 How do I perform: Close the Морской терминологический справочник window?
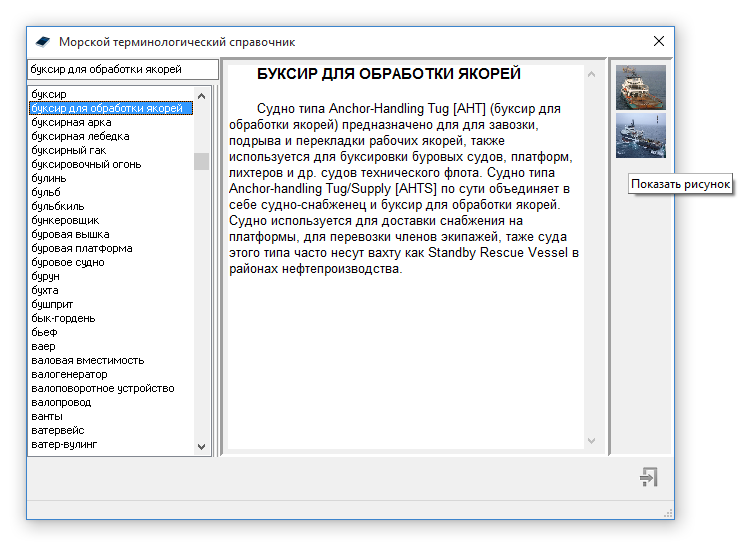(x=658, y=42)
